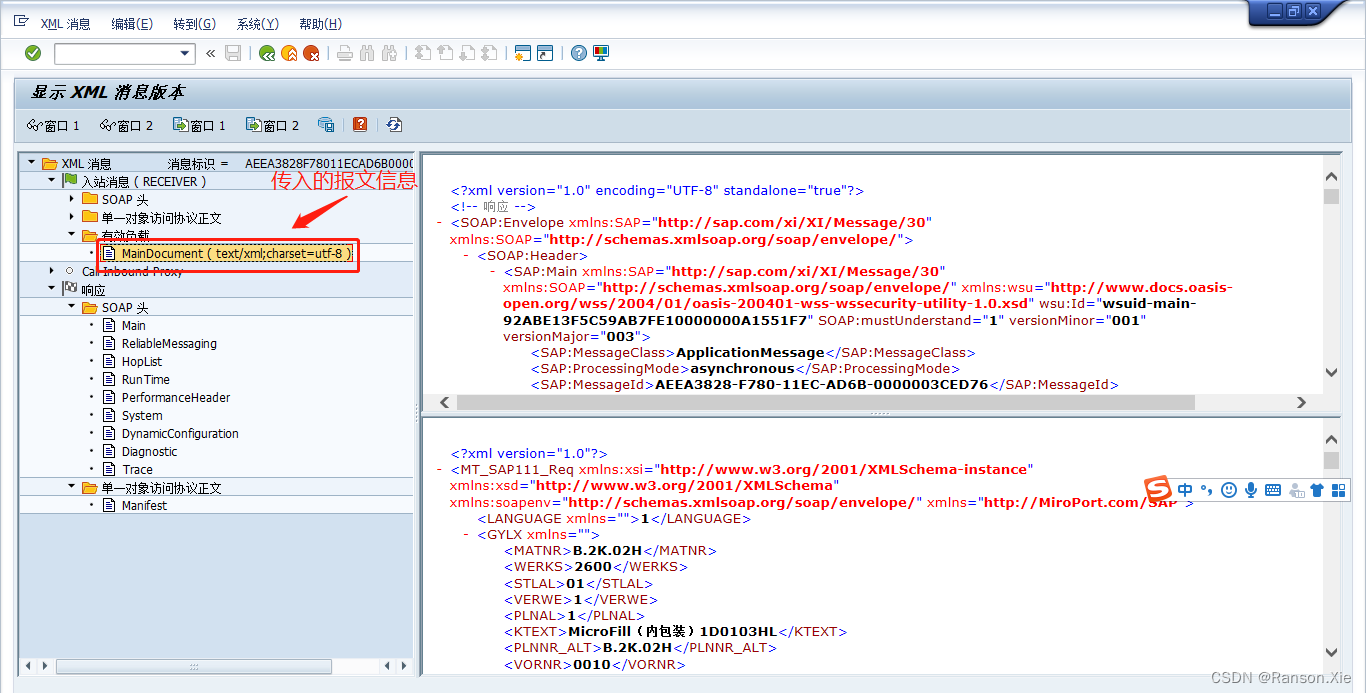Click the 窗口 1 display button

point(54,125)
